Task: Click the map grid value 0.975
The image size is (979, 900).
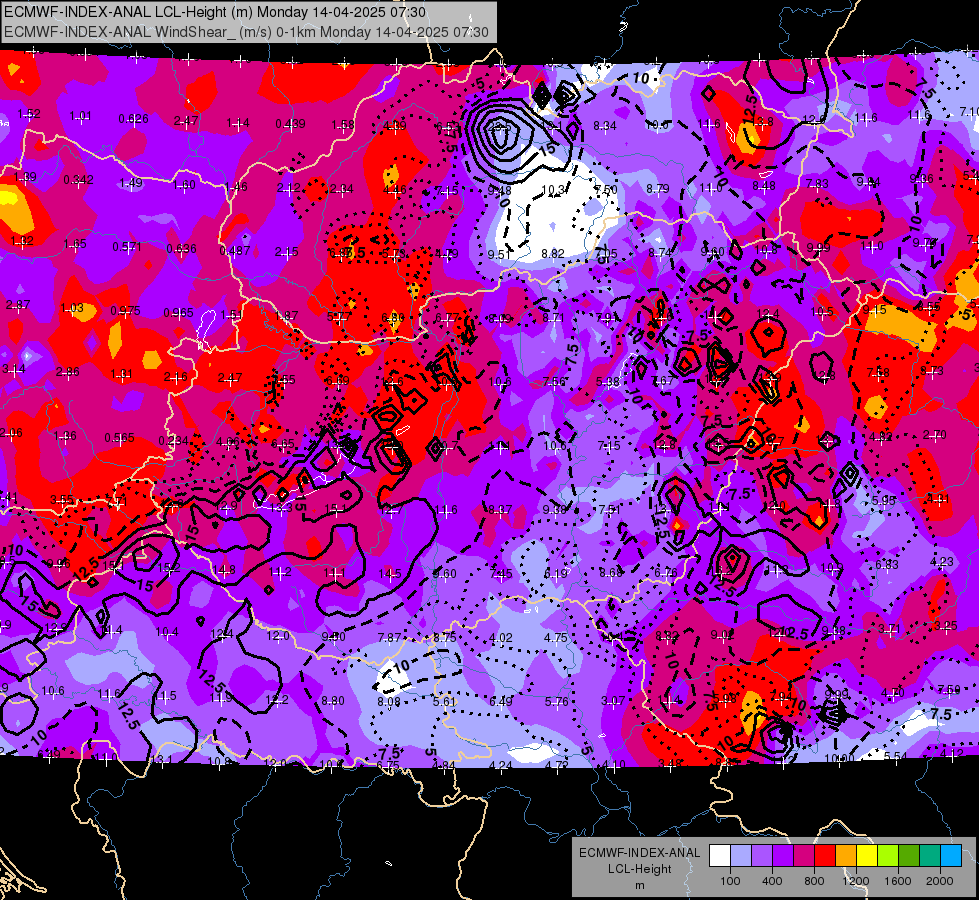Action: [125, 310]
